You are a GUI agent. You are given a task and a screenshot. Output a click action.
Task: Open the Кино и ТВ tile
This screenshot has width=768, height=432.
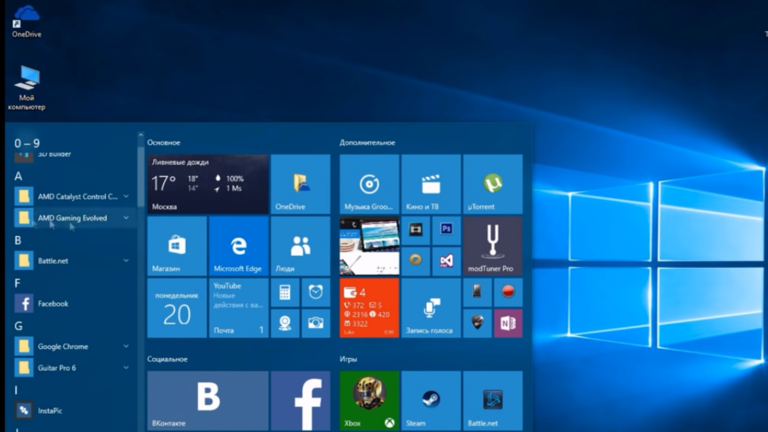click(431, 184)
